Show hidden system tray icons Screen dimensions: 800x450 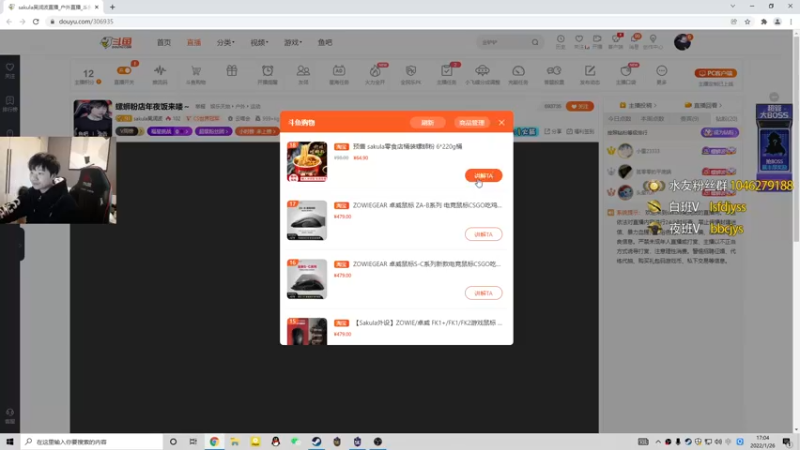pos(658,442)
